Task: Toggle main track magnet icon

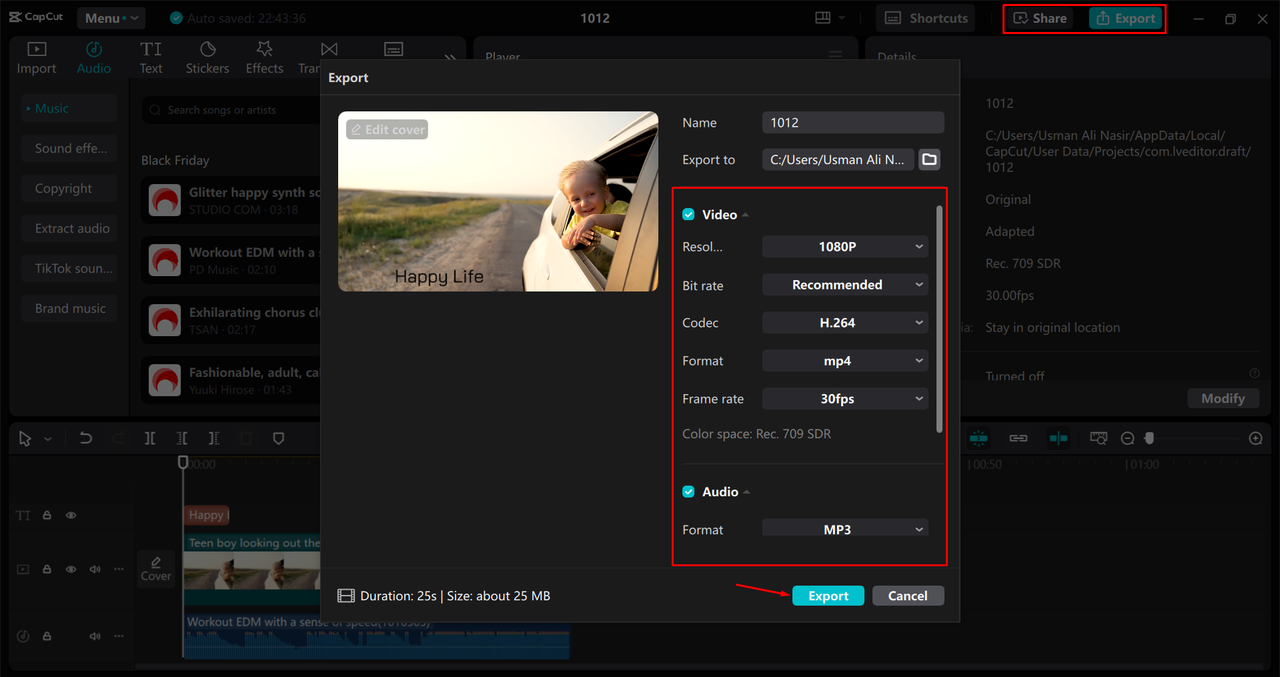Action: click(x=978, y=438)
